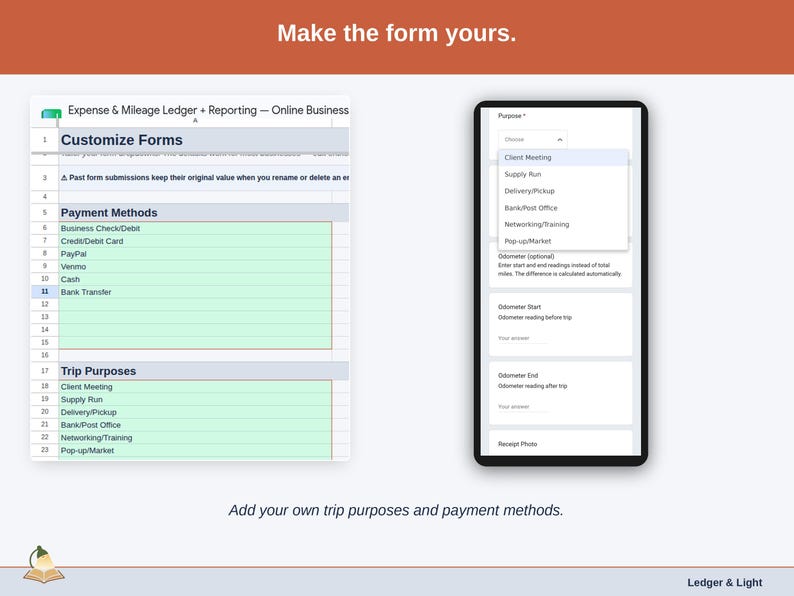The height and width of the screenshot is (596, 794).
Task: Click the 'Receipt Photo' form label
Action: tap(517, 444)
